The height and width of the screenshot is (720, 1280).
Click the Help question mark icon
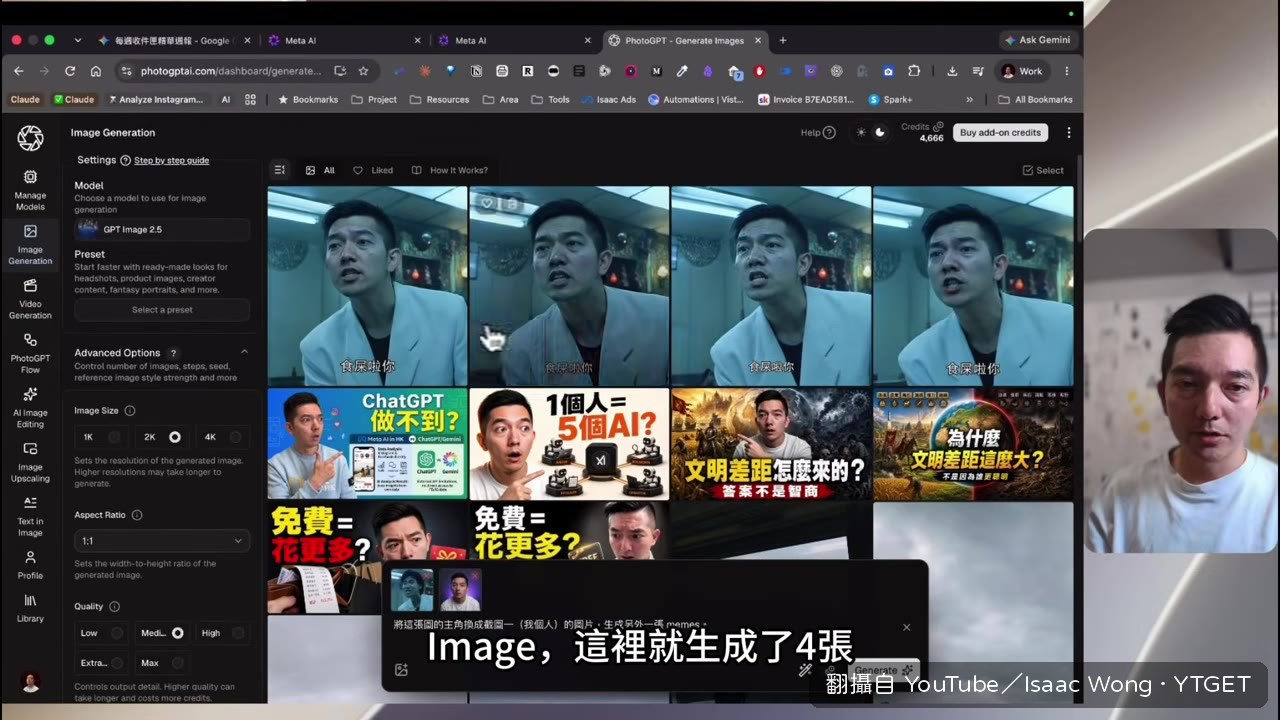click(829, 132)
